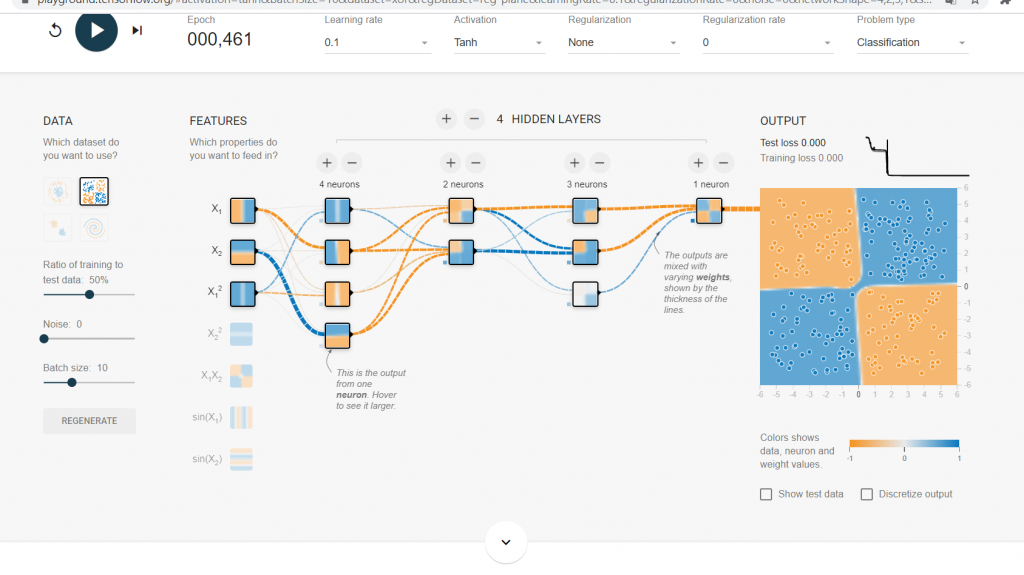Viewport: 1024px width, 575px height.
Task: Add a neuron to the 3 neurons layer
Action: 574,163
